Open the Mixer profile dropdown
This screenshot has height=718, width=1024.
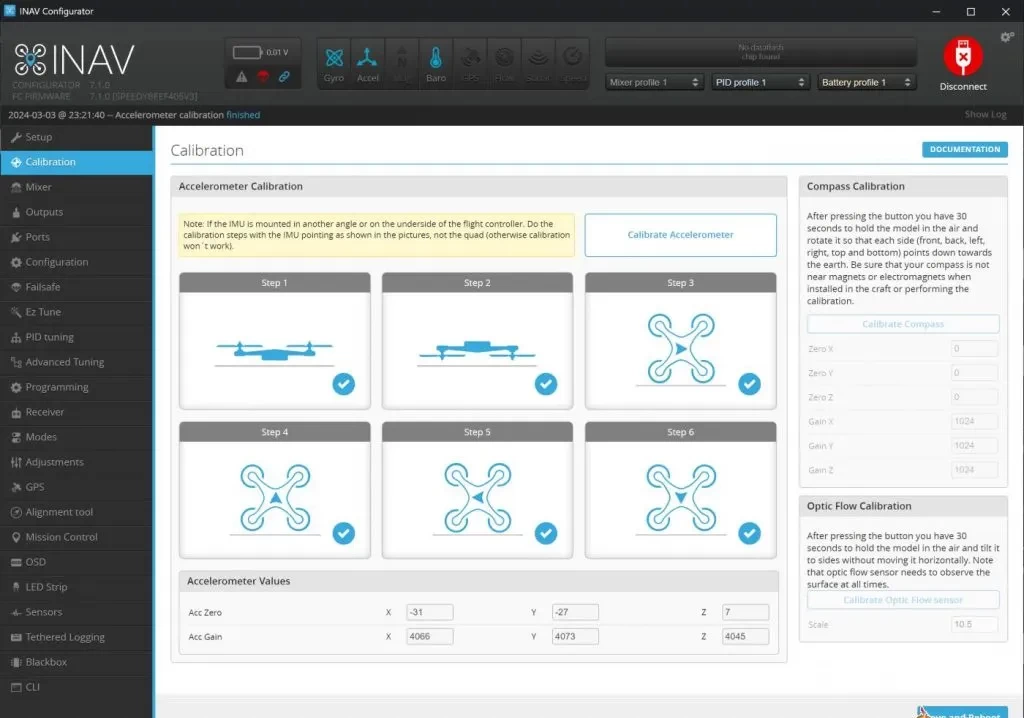[x=654, y=82]
